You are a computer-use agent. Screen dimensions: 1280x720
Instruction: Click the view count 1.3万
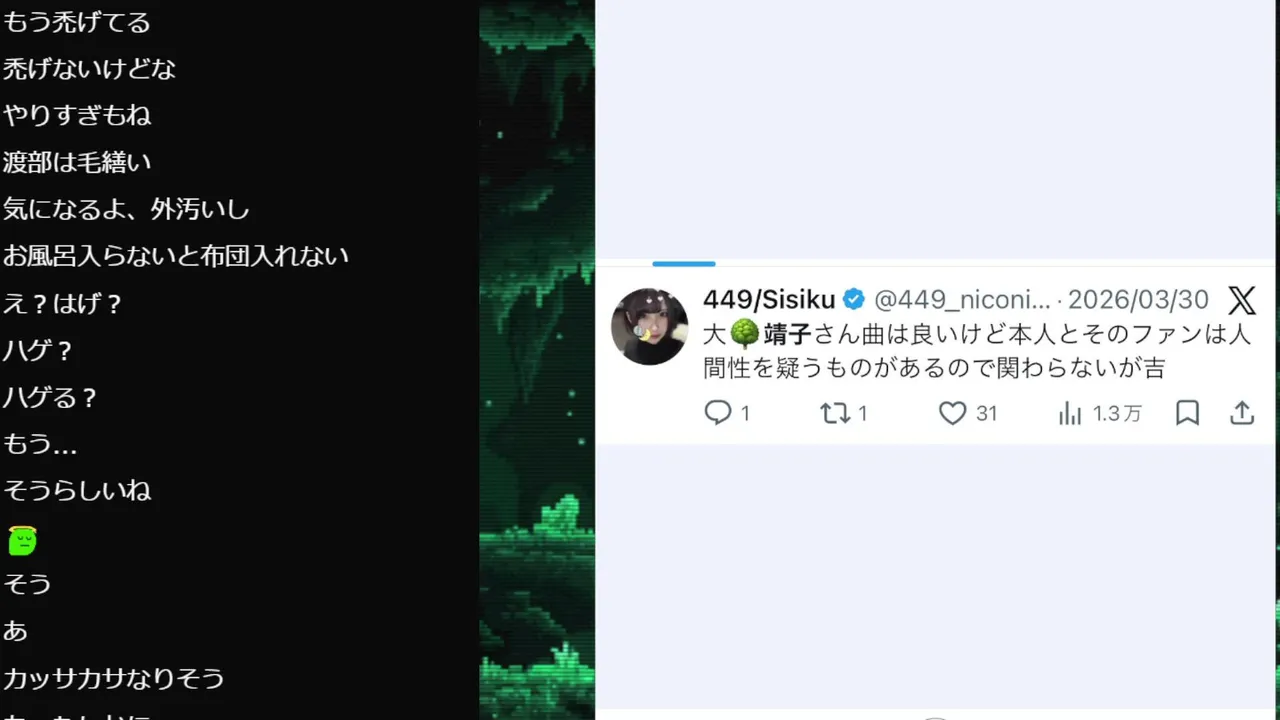[x=1117, y=413]
